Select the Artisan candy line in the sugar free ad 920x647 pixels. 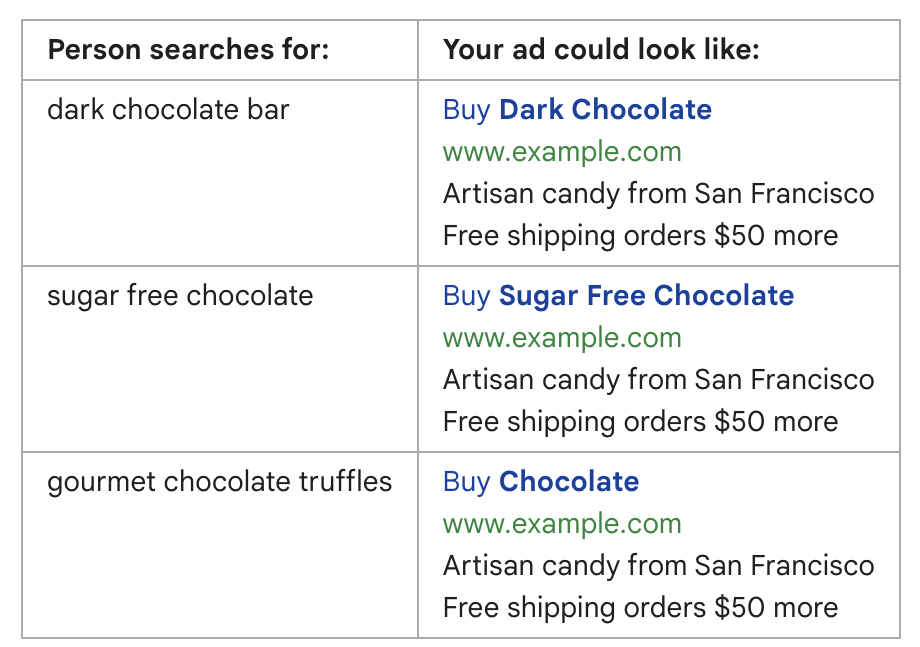pyautogui.click(x=658, y=379)
